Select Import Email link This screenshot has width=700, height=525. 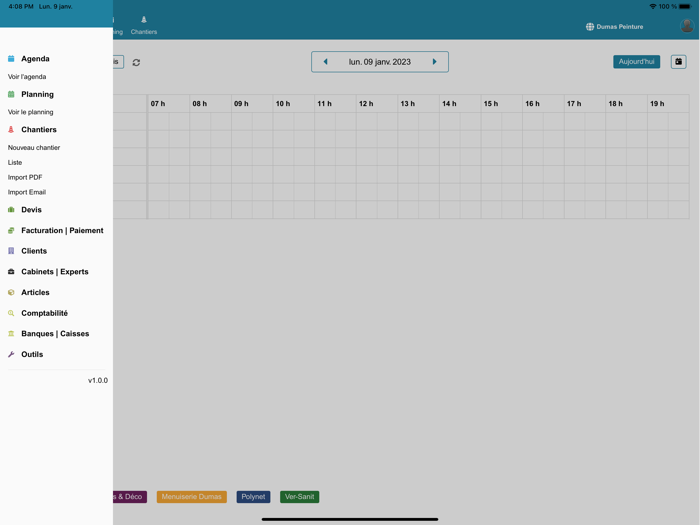(27, 192)
